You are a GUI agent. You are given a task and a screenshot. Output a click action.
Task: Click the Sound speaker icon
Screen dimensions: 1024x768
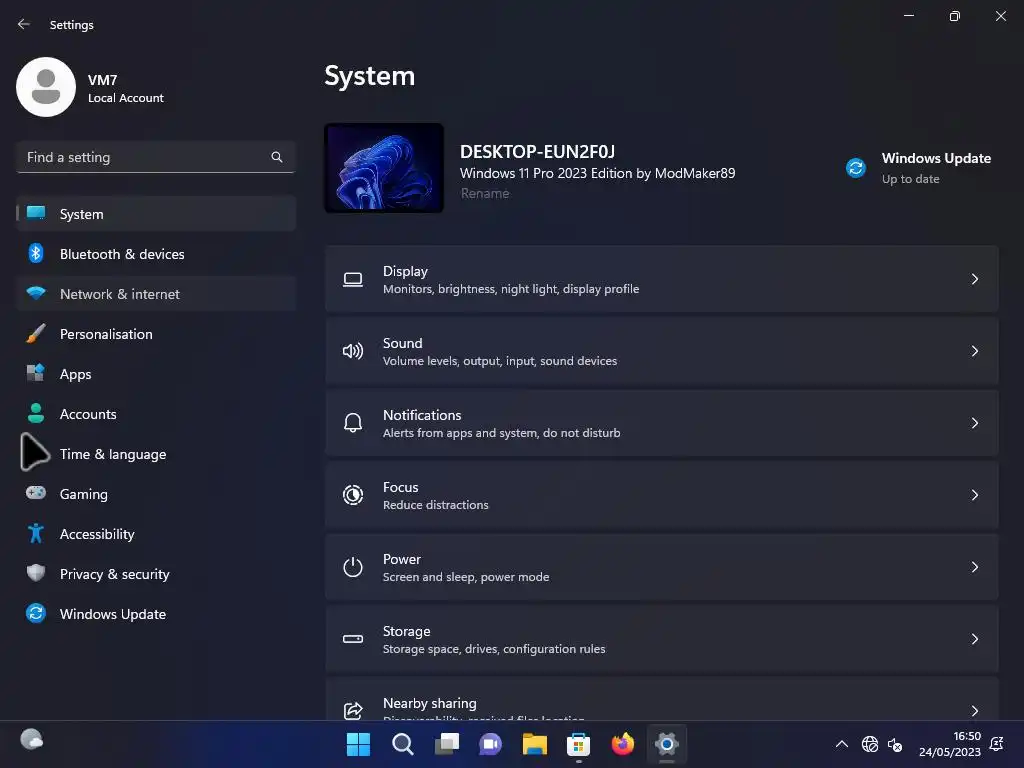click(353, 351)
